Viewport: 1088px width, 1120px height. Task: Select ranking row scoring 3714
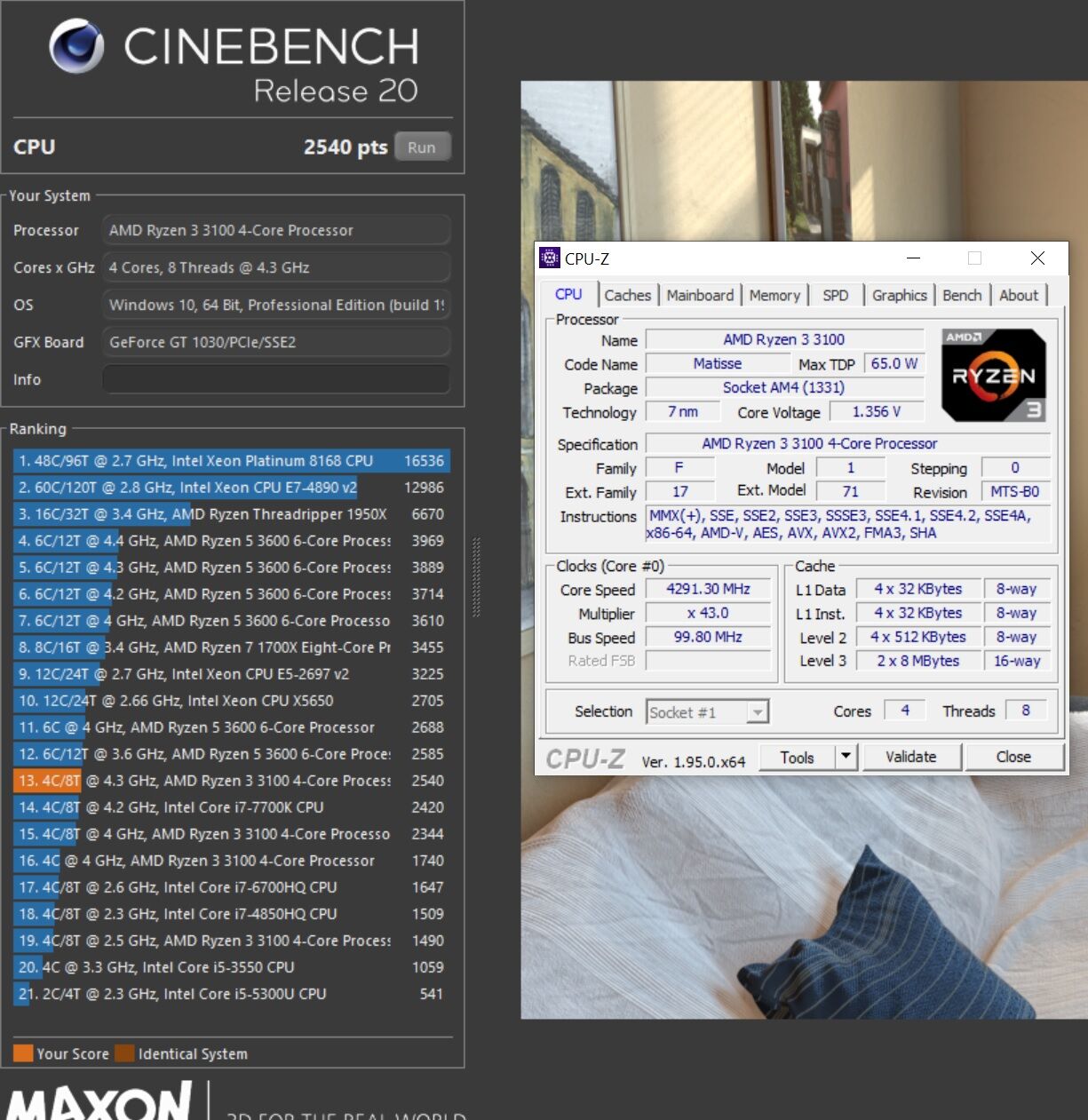(x=231, y=594)
